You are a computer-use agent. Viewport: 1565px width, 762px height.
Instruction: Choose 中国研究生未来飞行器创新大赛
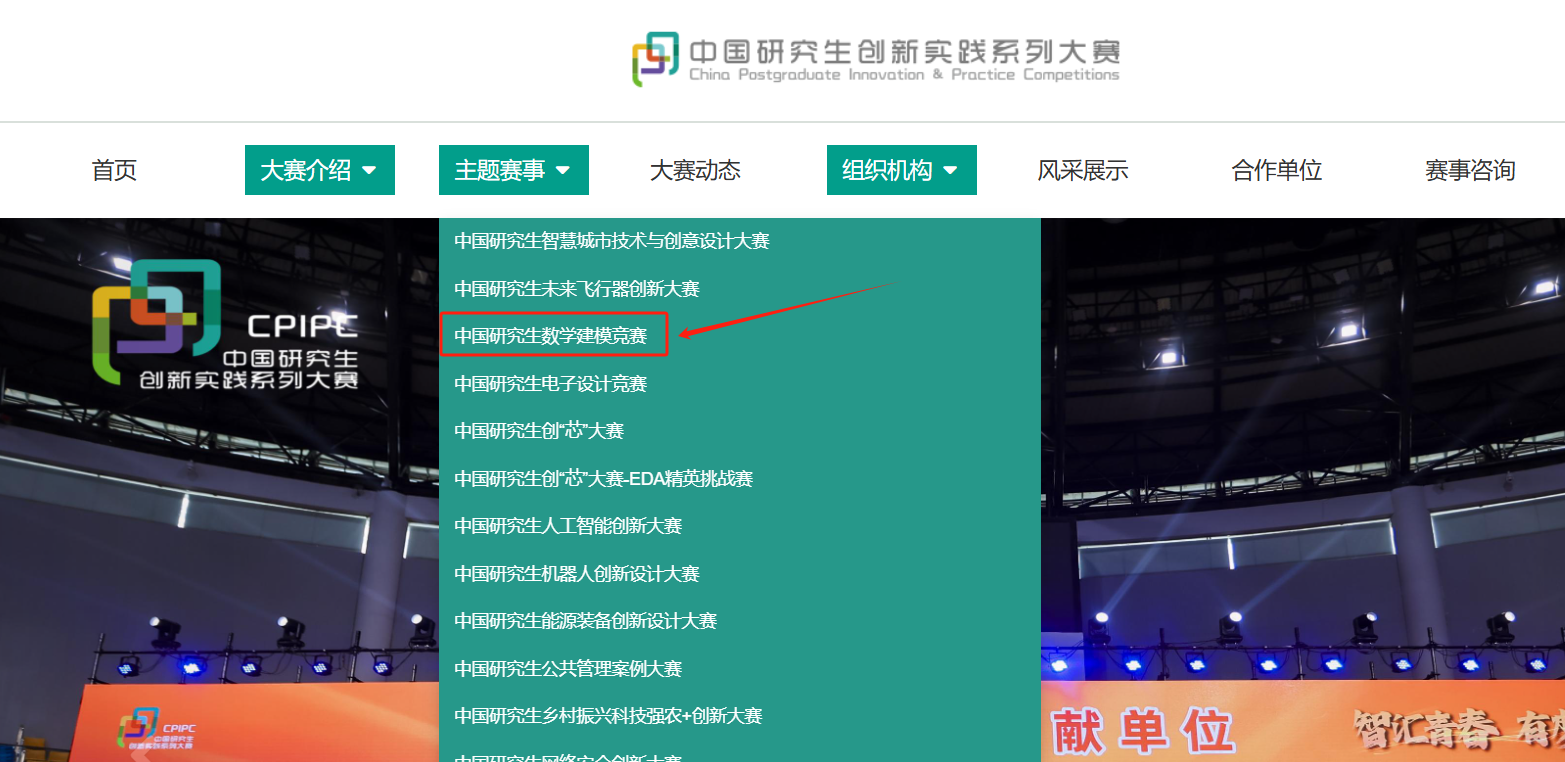pyautogui.click(x=577, y=289)
